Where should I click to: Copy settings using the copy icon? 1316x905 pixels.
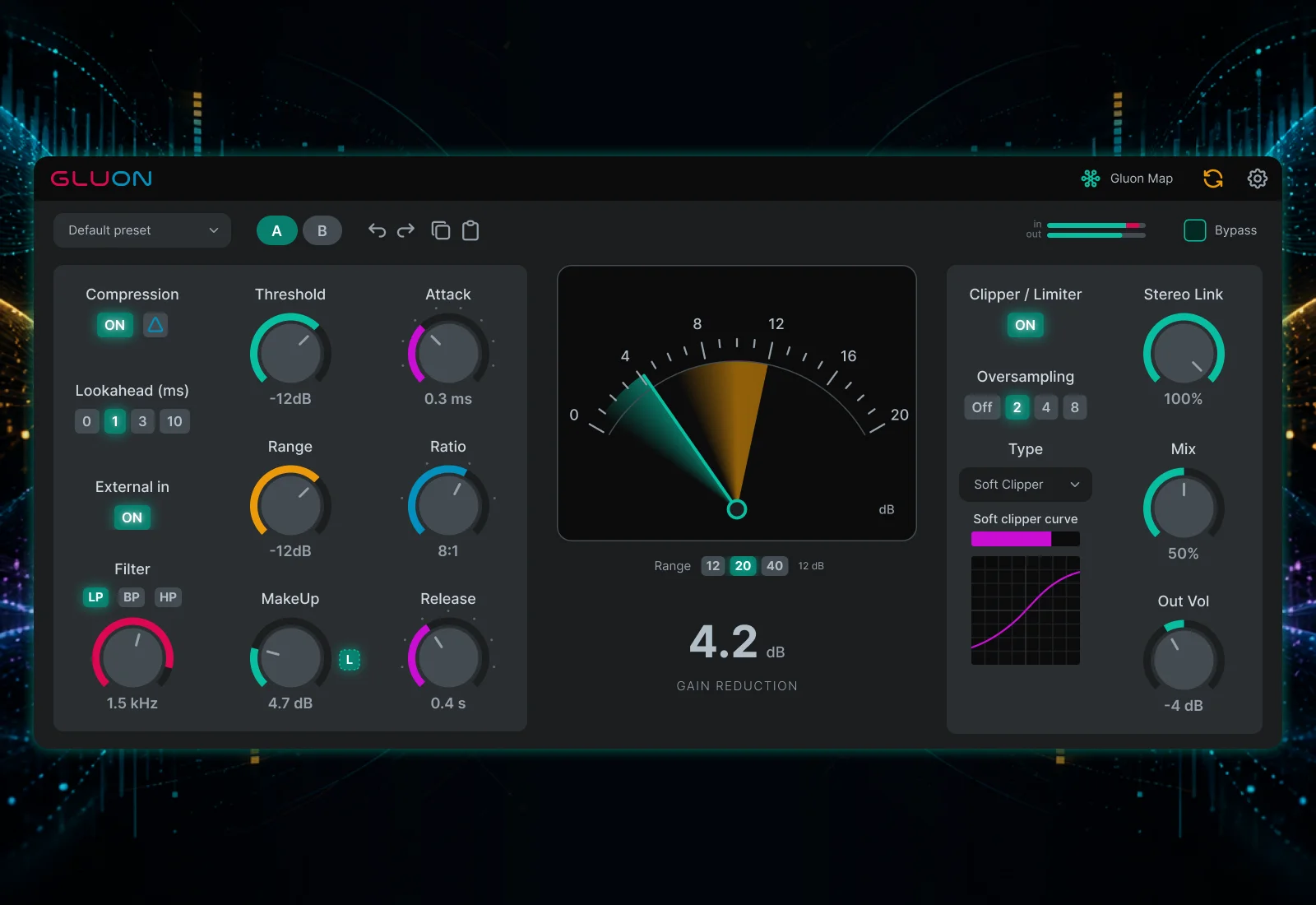tap(441, 230)
